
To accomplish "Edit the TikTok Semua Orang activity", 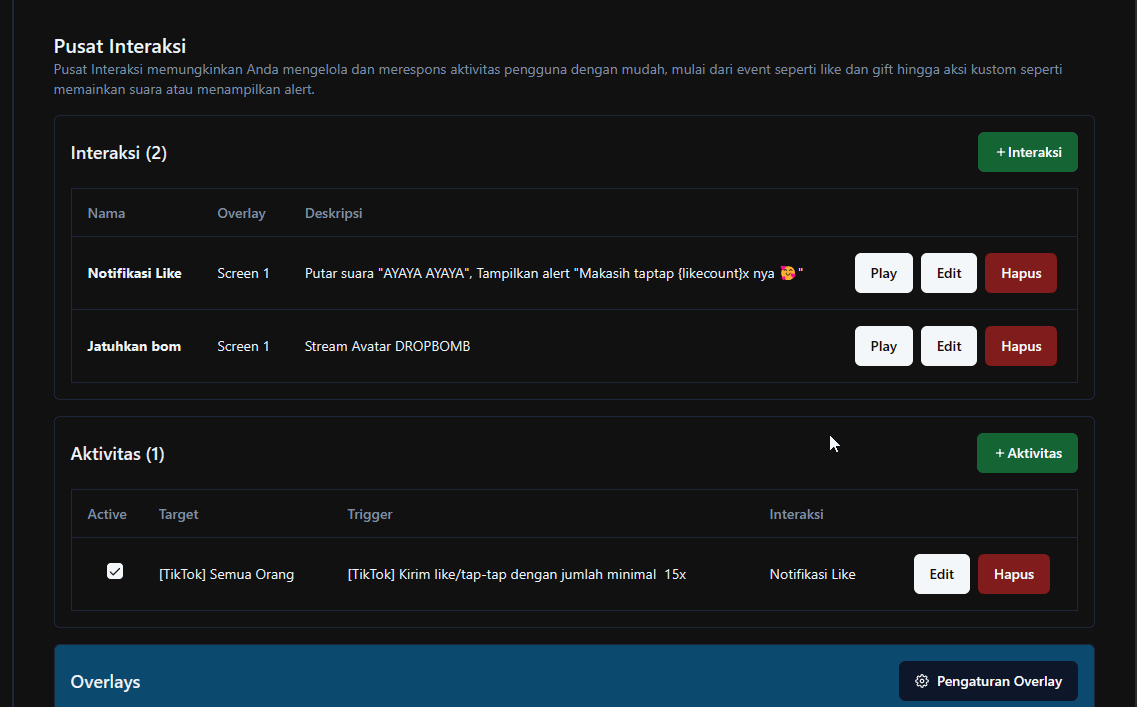I will pyautogui.click(x=941, y=574).
